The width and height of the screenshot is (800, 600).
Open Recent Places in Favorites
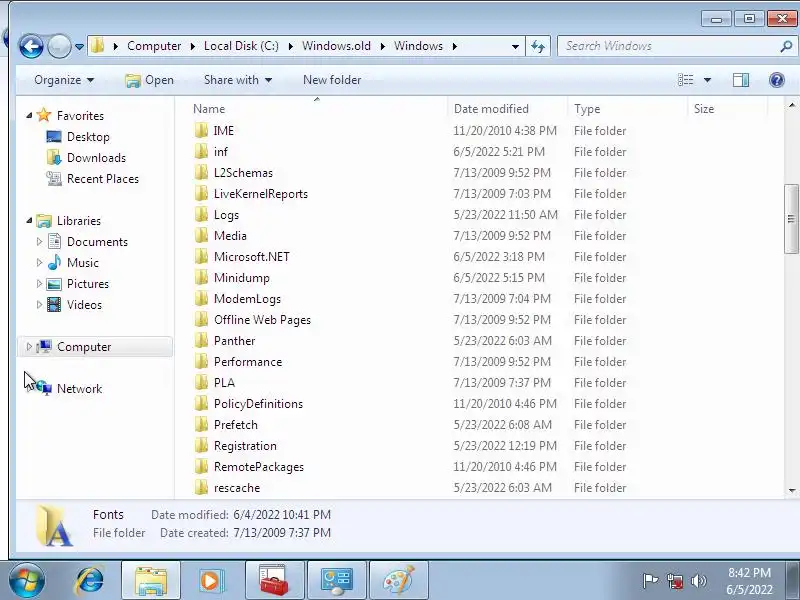pyautogui.click(x=103, y=179)
